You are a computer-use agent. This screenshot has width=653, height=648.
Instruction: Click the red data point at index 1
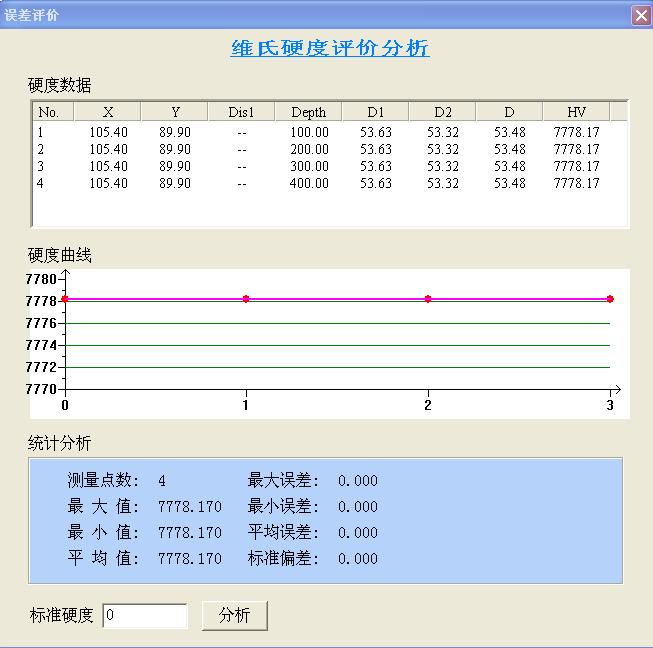click(246, 299)
